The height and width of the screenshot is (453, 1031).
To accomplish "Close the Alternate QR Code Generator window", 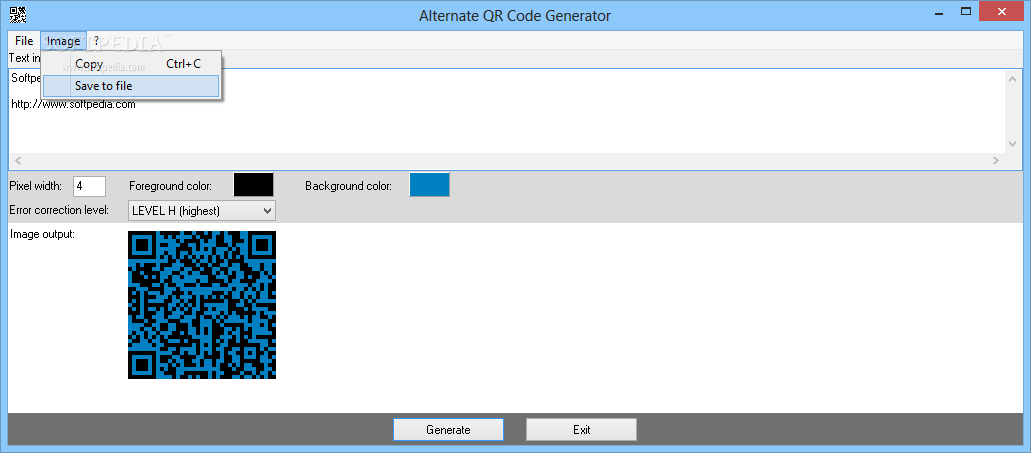I will (1002, 11).
